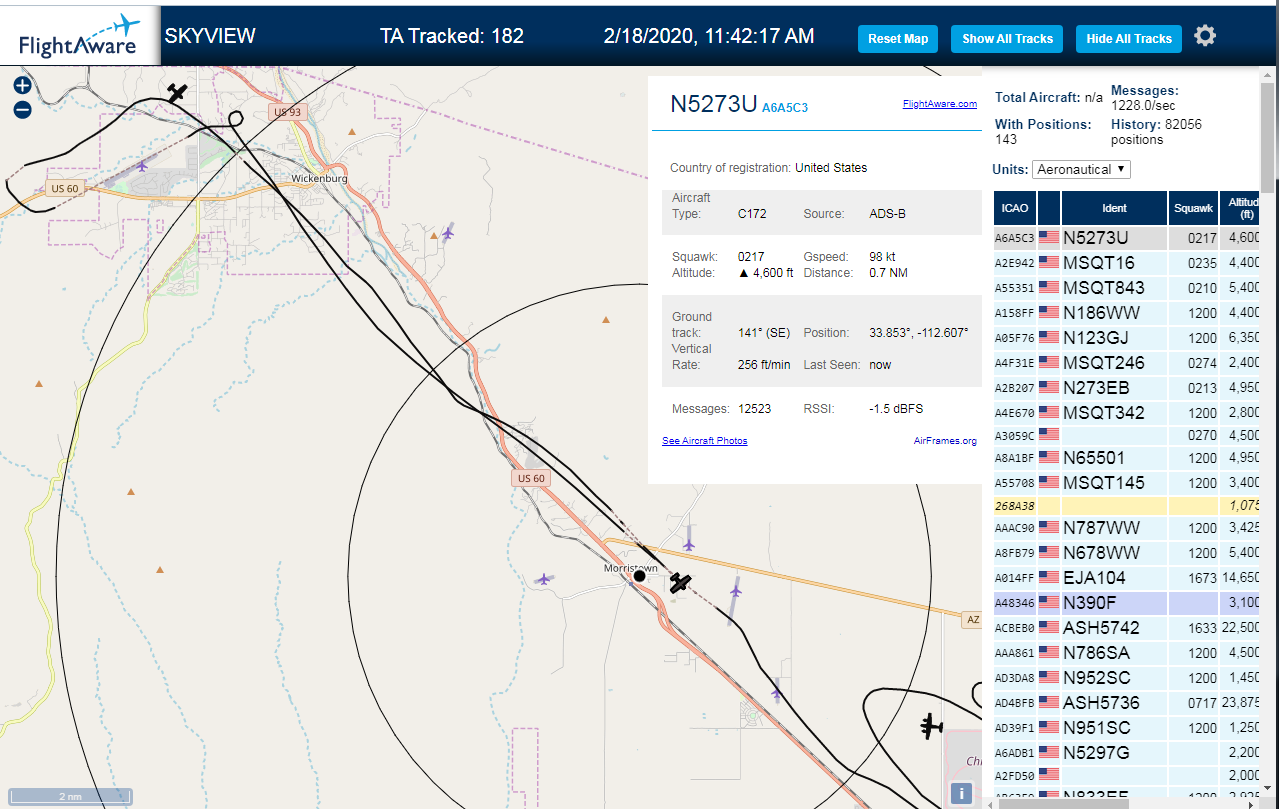Select purple aircraft icon west of Morristown
1279x809 pixels.
[543, 579]
